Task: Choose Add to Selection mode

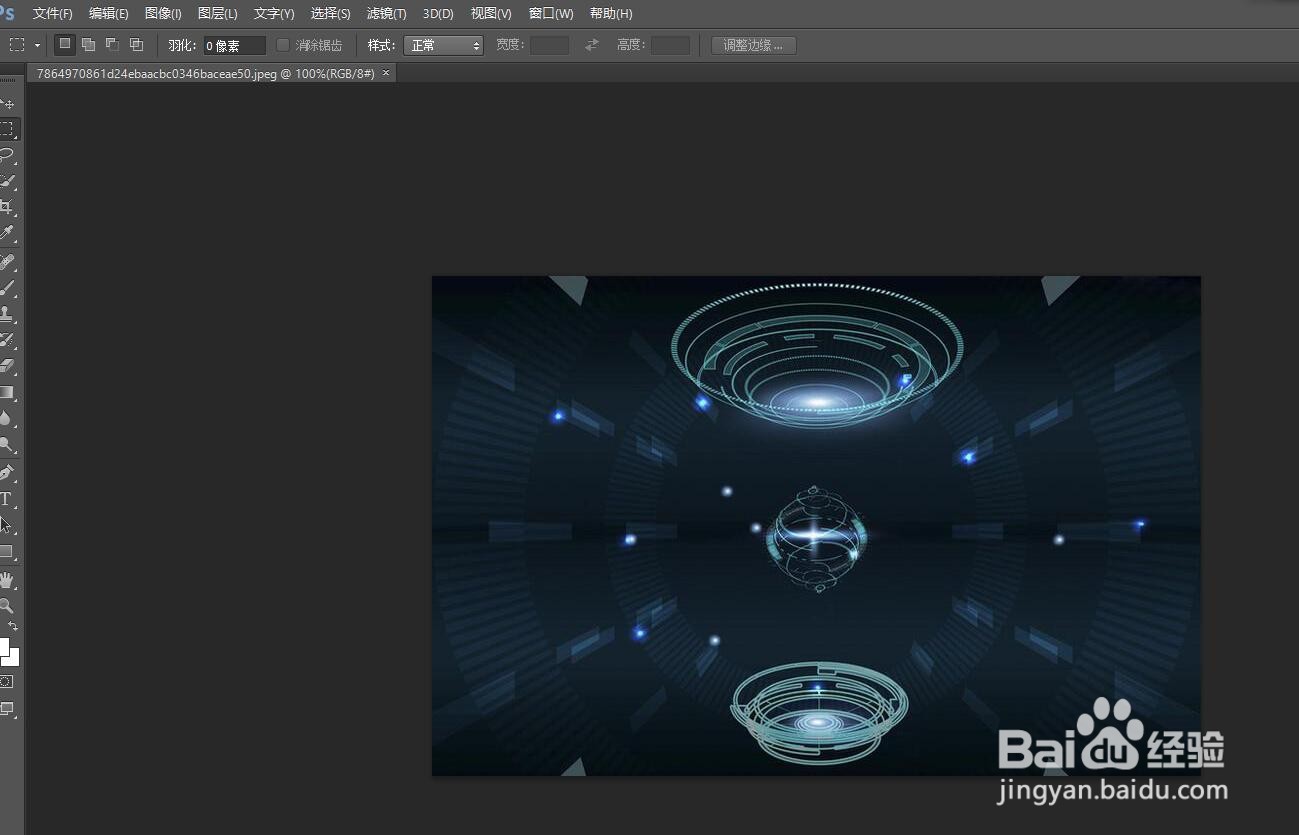Action: click(88, 44)
